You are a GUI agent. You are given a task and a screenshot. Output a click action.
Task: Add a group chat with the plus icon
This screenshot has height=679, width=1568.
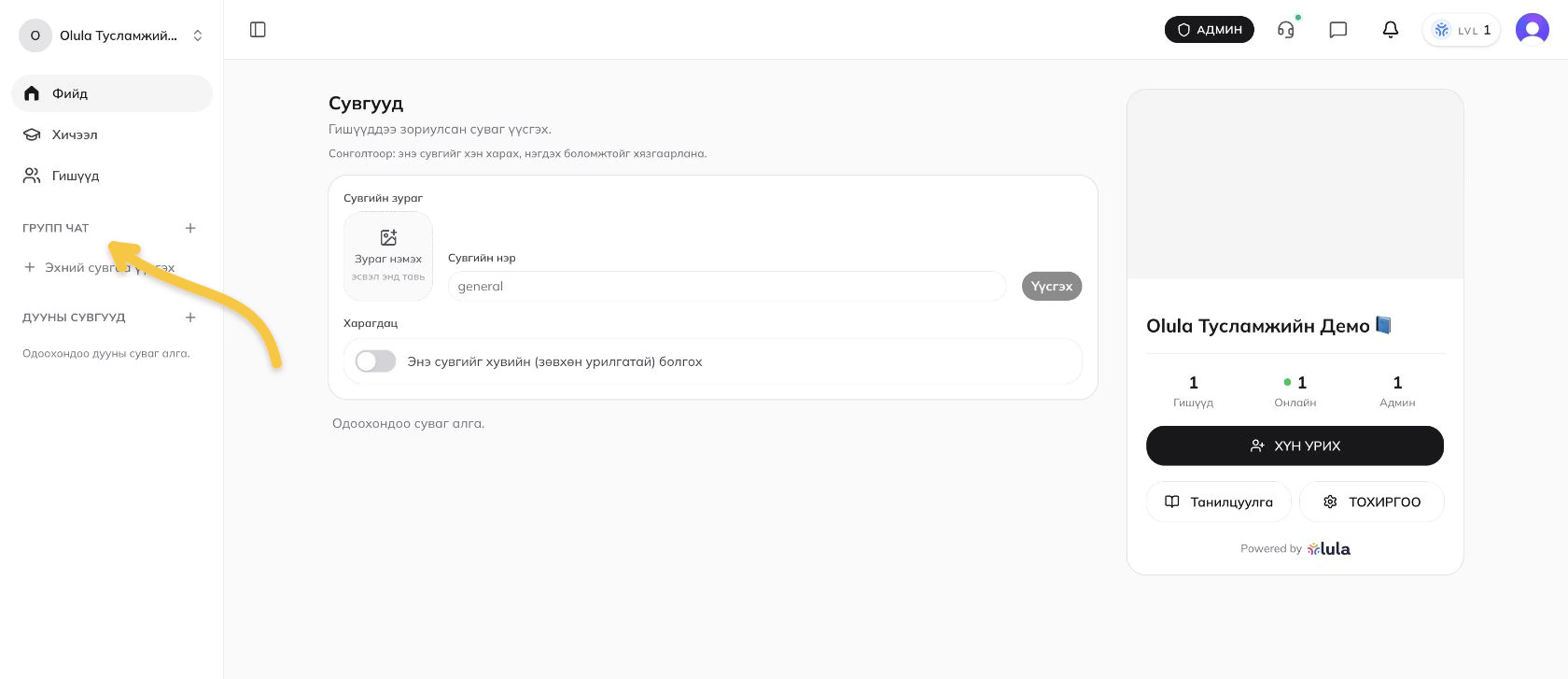190,228
